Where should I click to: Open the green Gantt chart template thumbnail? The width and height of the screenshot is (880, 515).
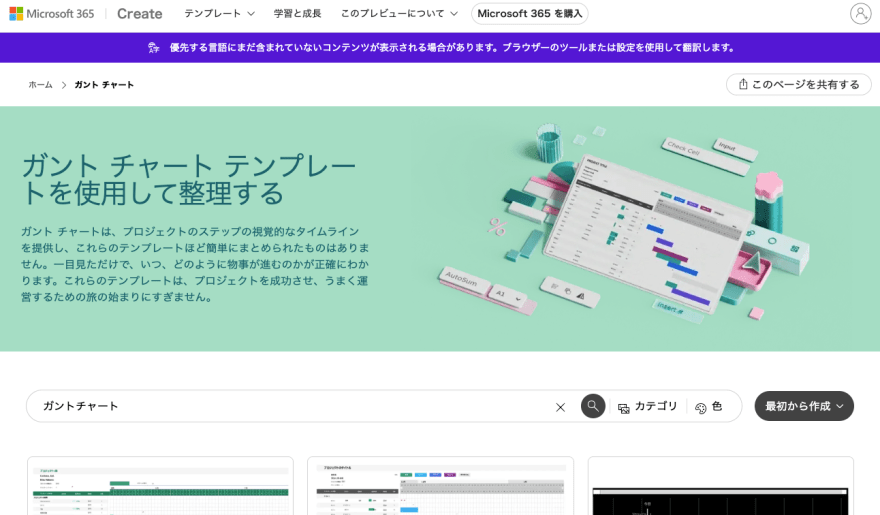pyautogui.click(x=161, y=486)
